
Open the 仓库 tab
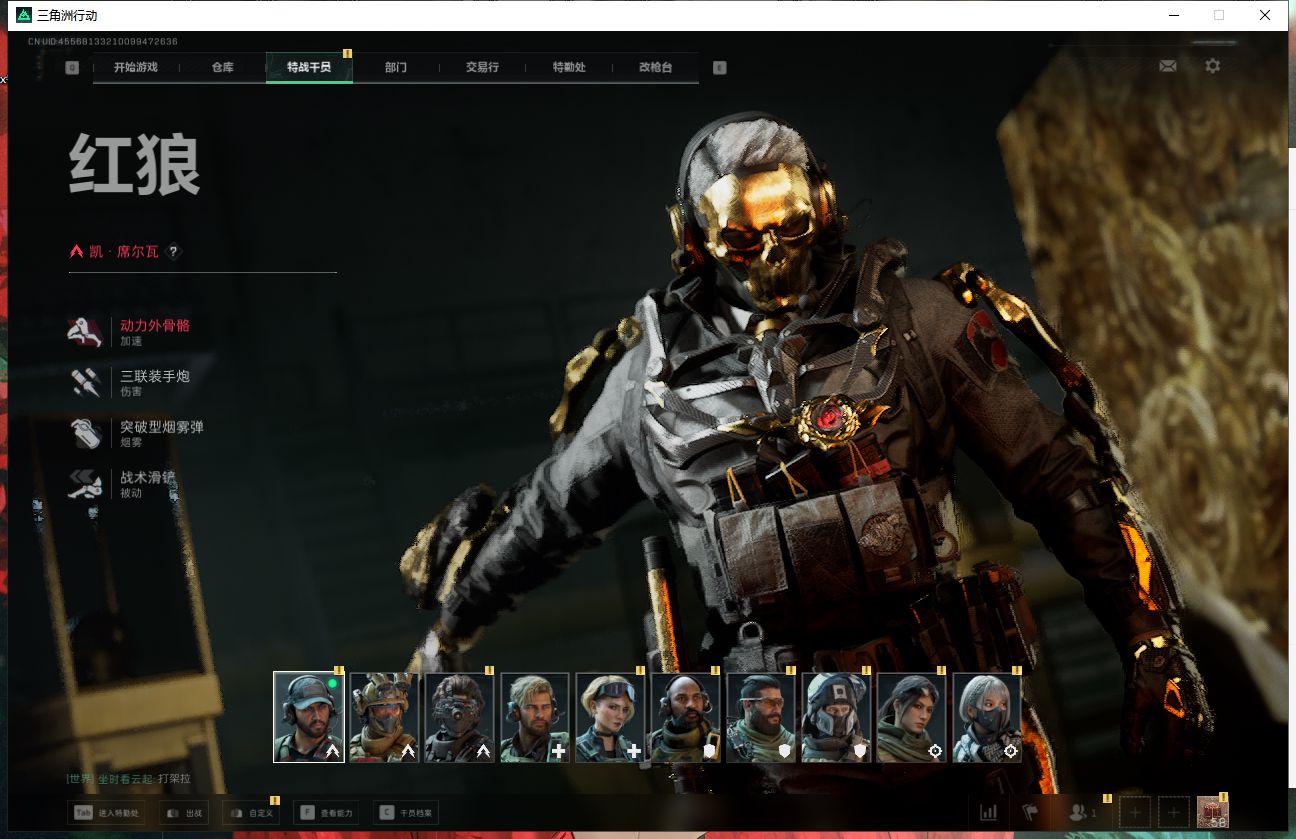pos(223,67)
